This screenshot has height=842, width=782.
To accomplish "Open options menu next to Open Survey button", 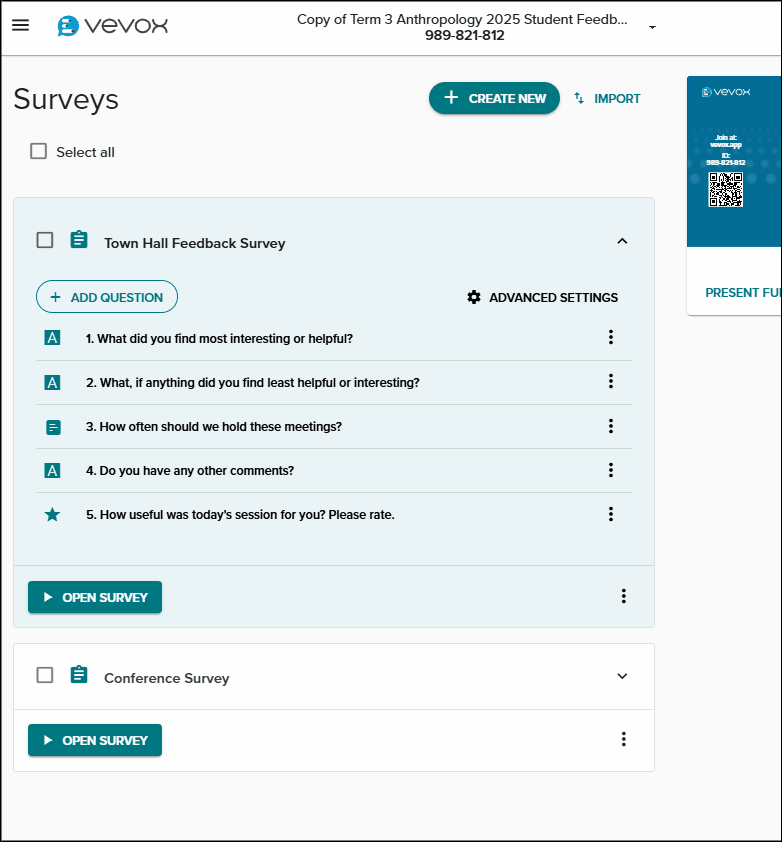I will tap(623, 596).
